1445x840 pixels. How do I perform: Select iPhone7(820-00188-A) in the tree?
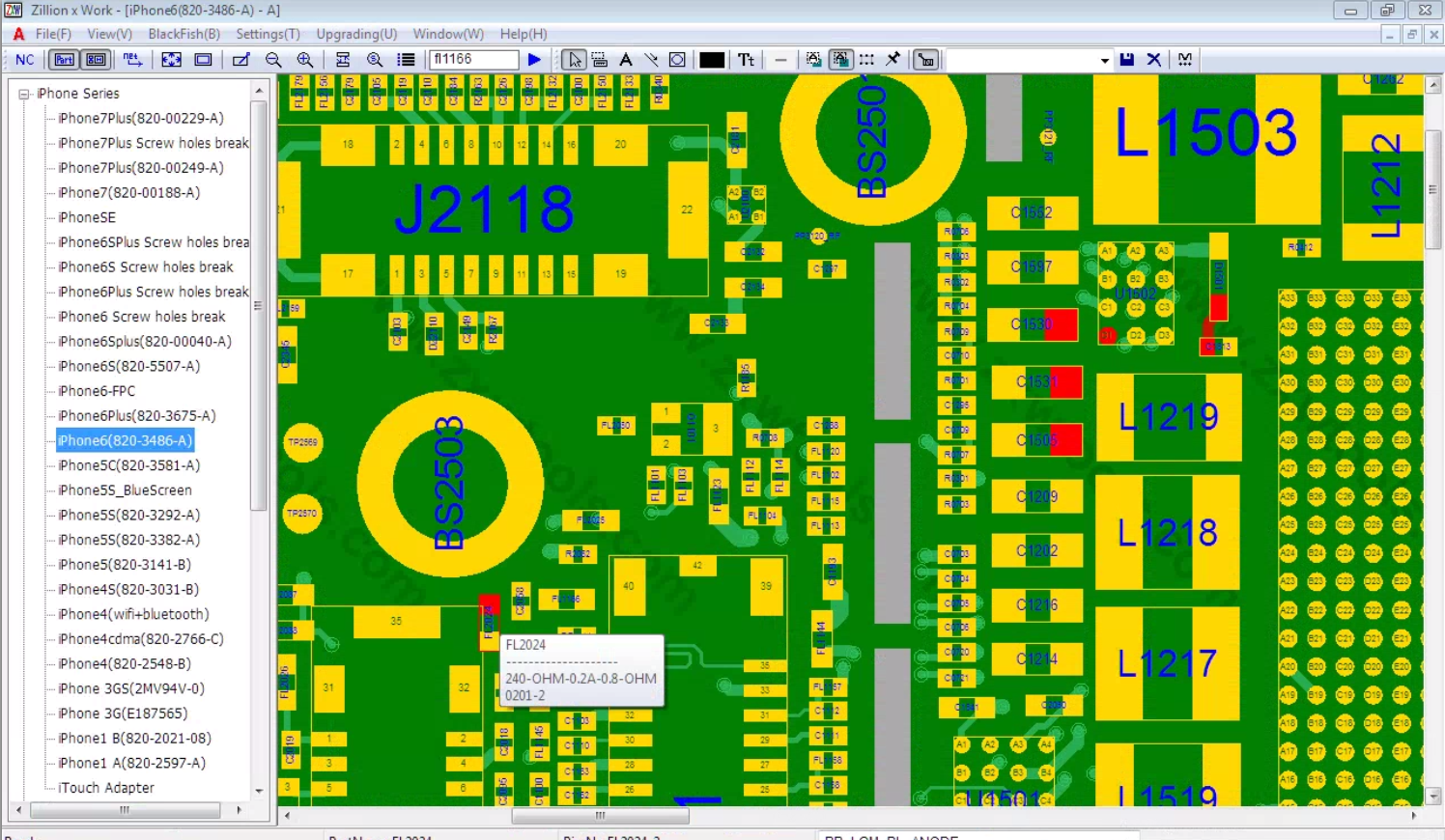click(128, 192)
